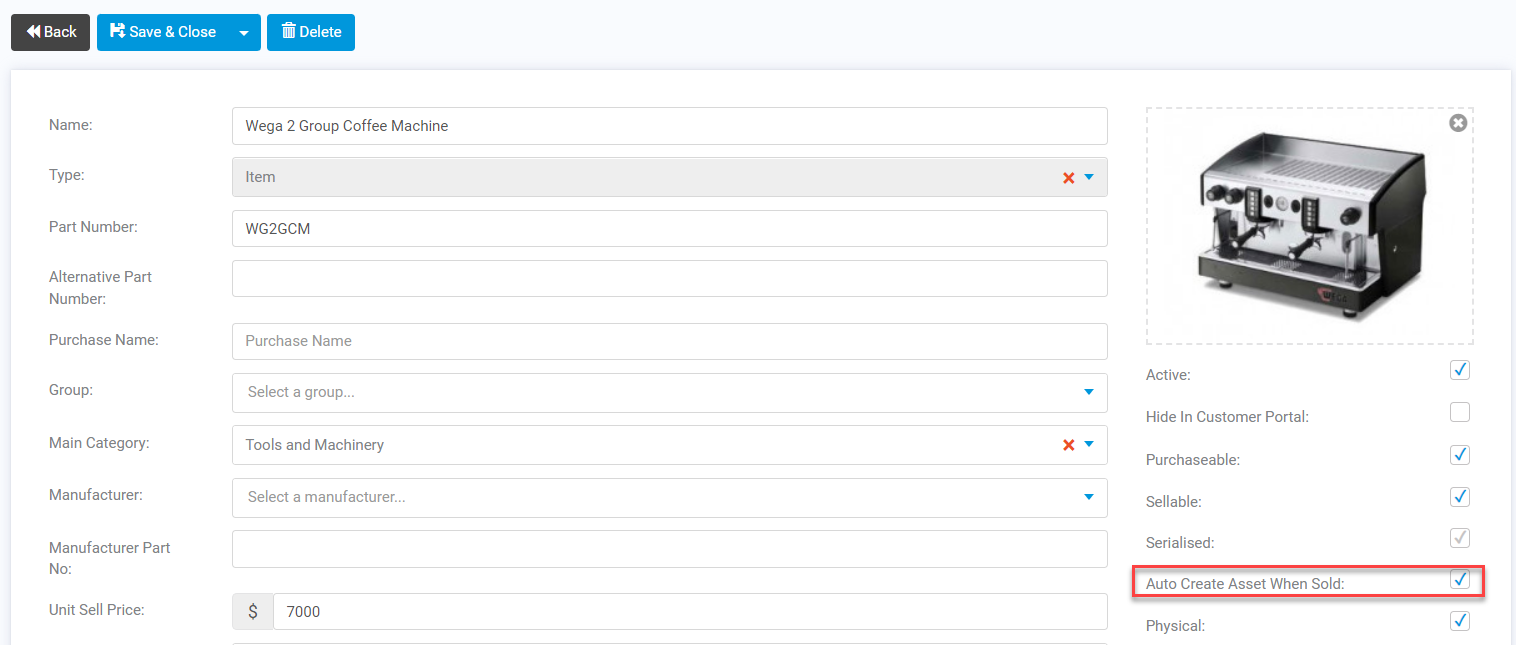Click the Alternative Part Number field
This screenshot has width=1516, height=645.
click(x=670, y=279)
